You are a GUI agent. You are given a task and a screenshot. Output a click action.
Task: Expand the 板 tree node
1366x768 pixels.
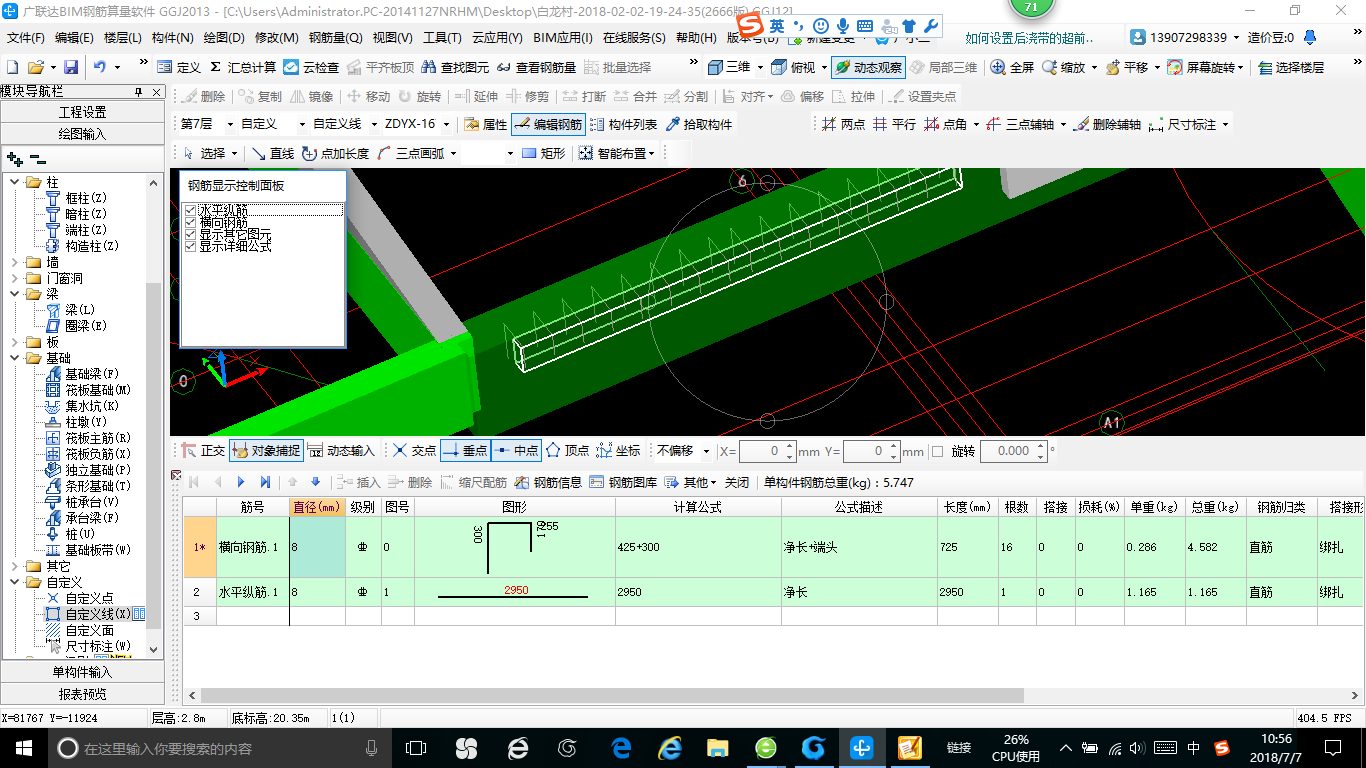point(14,342)
